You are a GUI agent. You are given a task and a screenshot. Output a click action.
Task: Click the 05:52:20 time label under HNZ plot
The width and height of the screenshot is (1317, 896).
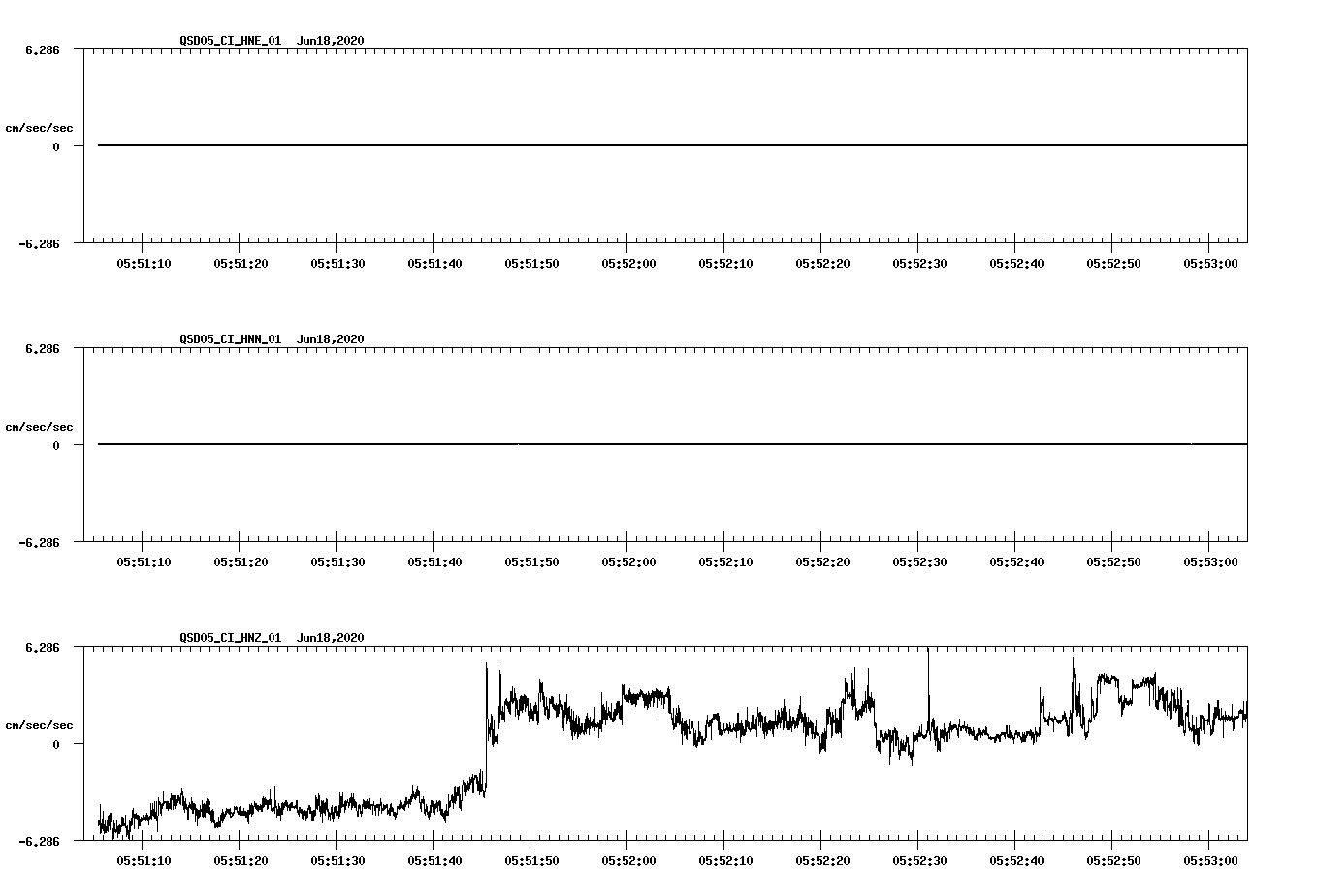click(822, 861)
